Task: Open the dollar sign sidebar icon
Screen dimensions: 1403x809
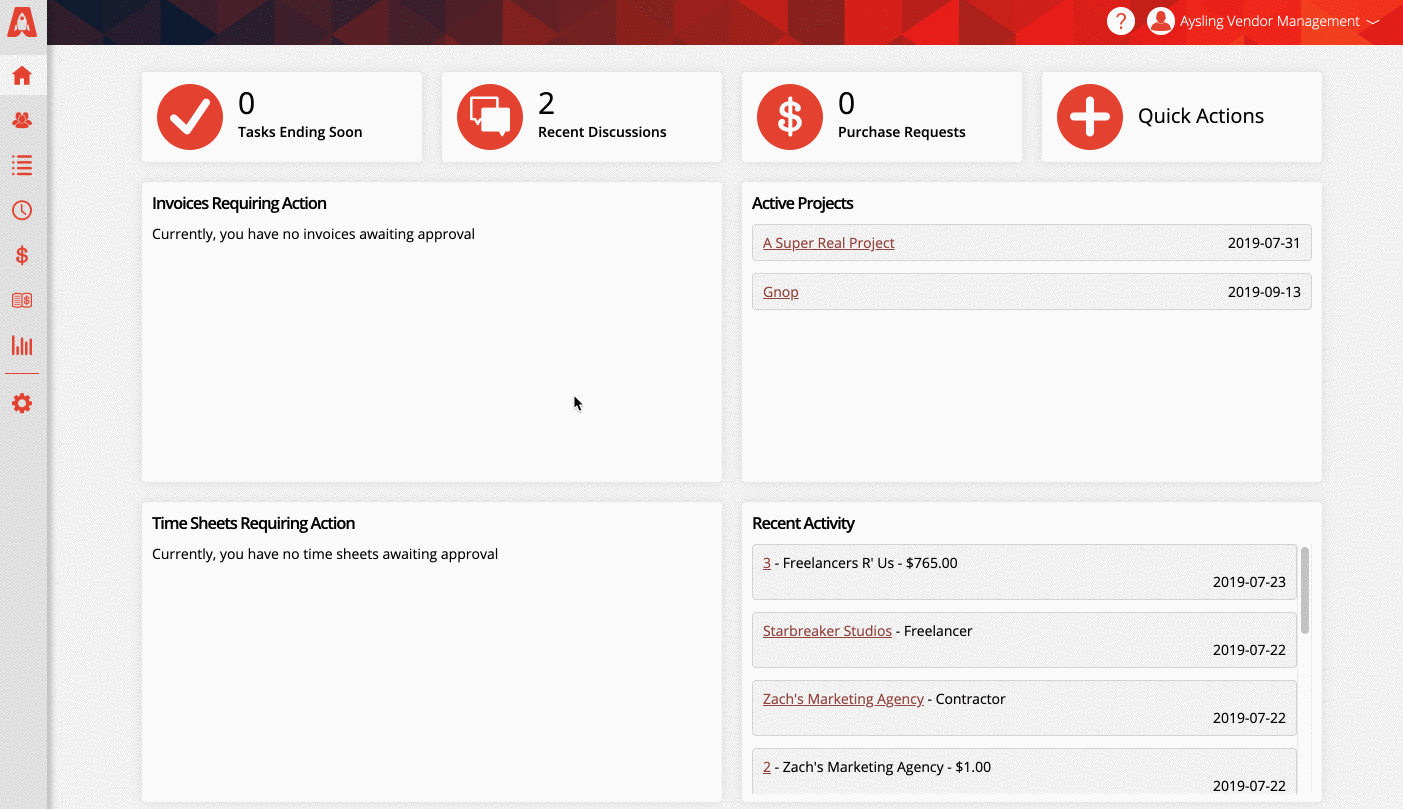Action: click(22, 255)
